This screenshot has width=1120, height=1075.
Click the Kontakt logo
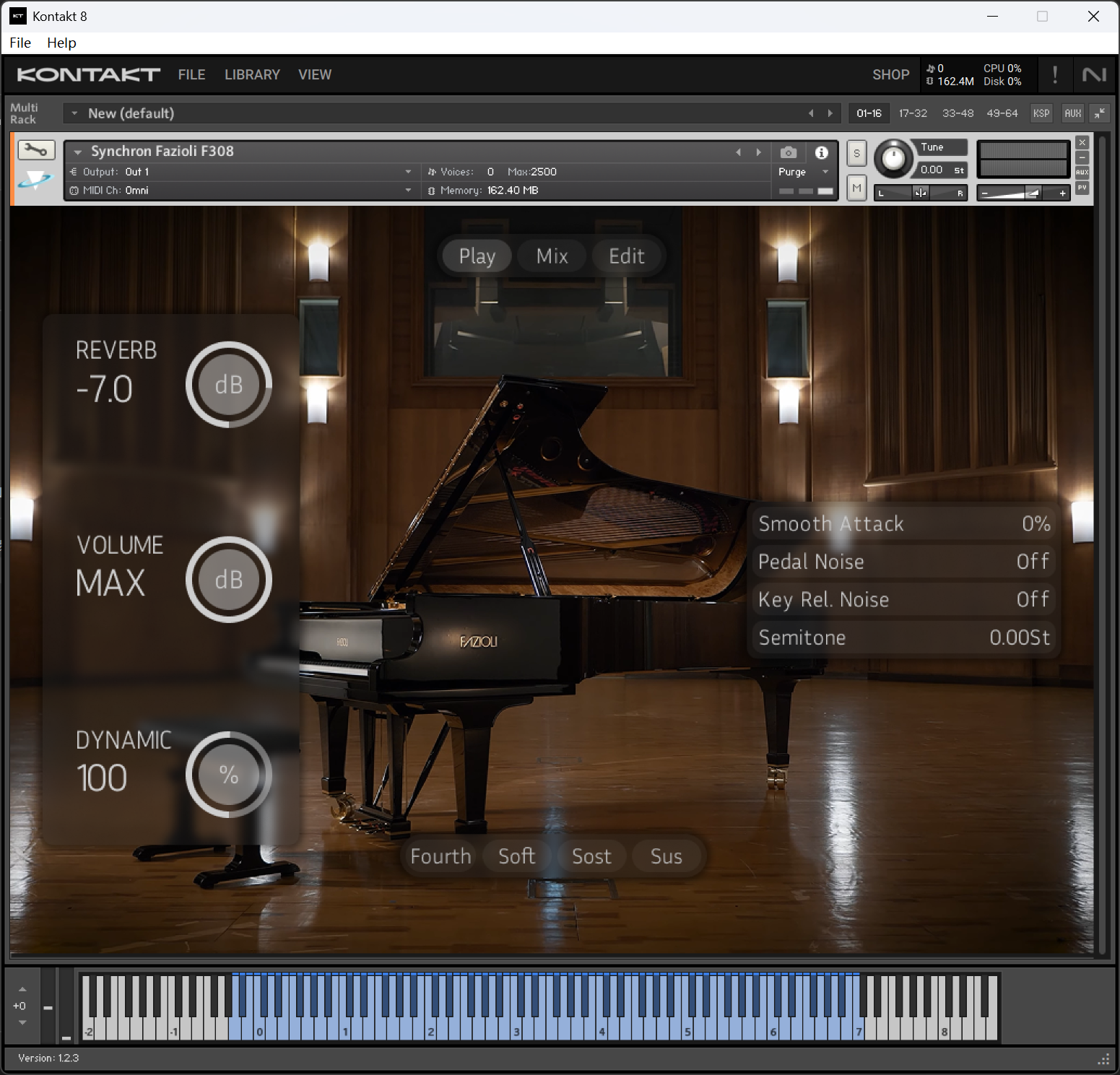click(88, 74)
